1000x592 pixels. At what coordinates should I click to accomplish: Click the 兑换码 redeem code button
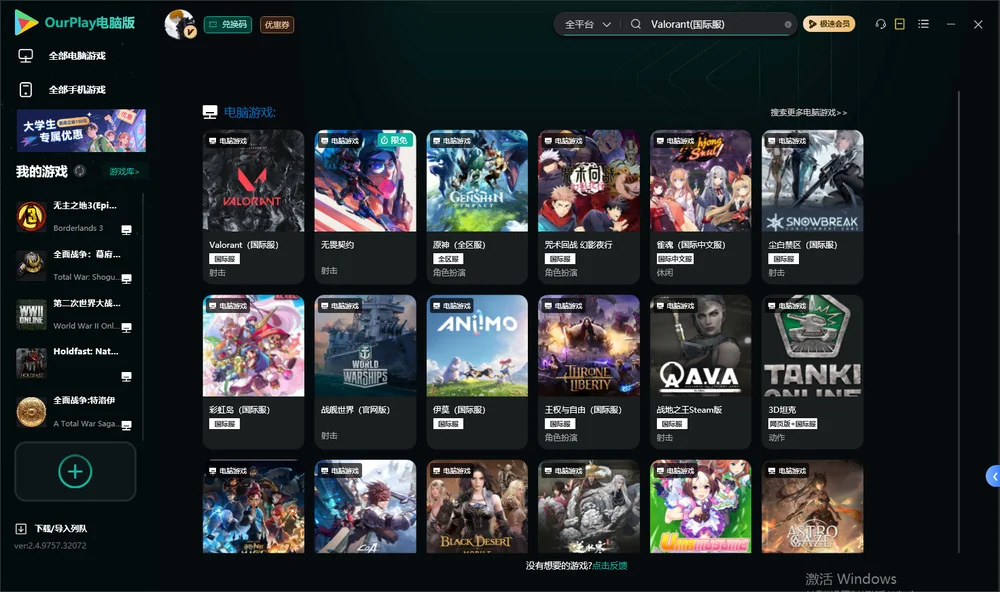click(228, 25)
